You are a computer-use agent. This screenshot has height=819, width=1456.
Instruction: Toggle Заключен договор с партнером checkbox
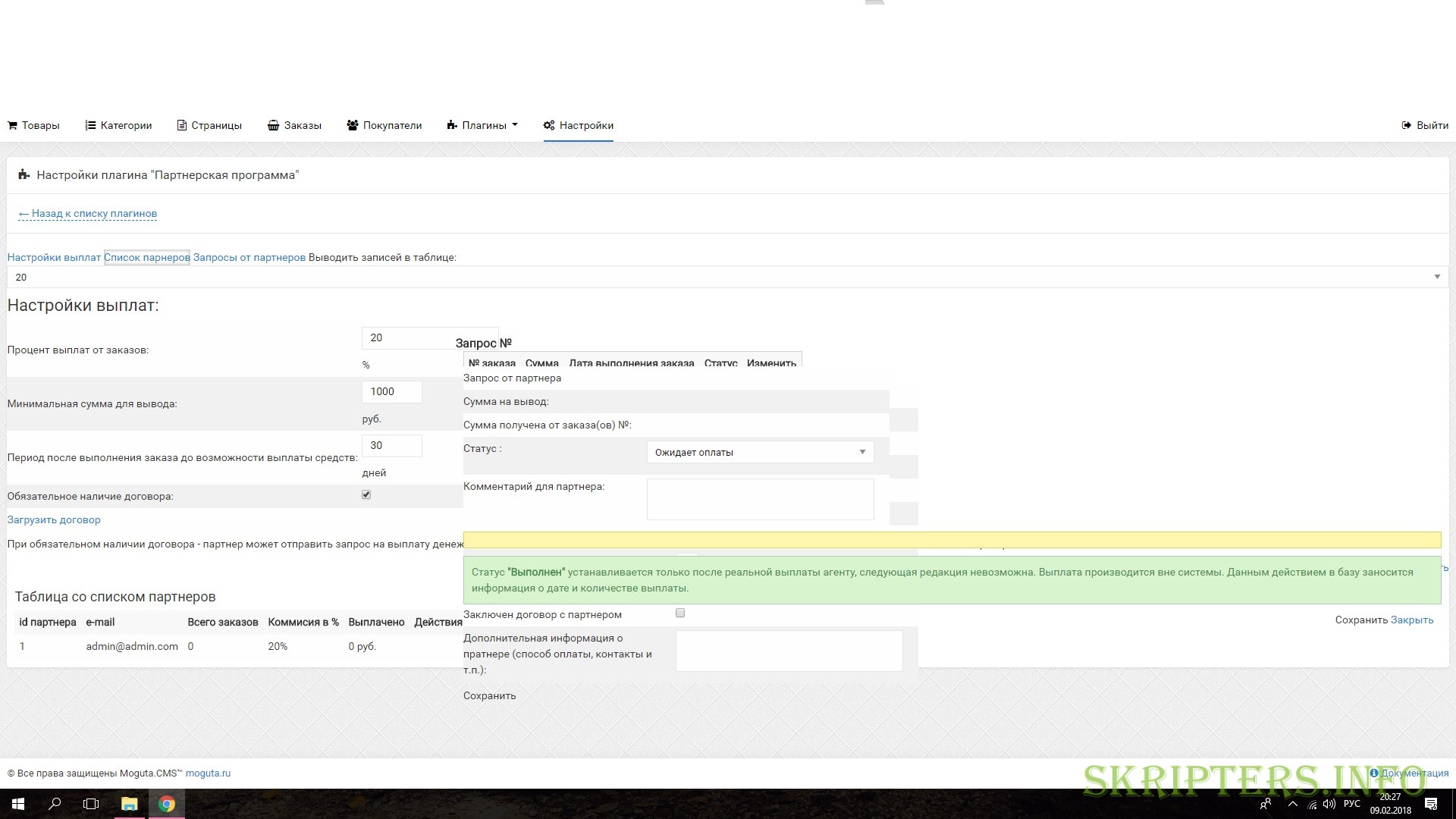(x=680, y=613)
